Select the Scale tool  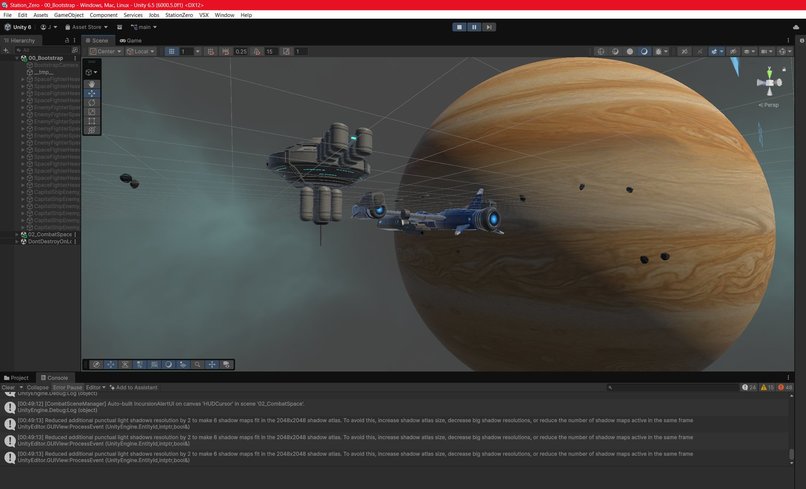[x=91, y=112]
